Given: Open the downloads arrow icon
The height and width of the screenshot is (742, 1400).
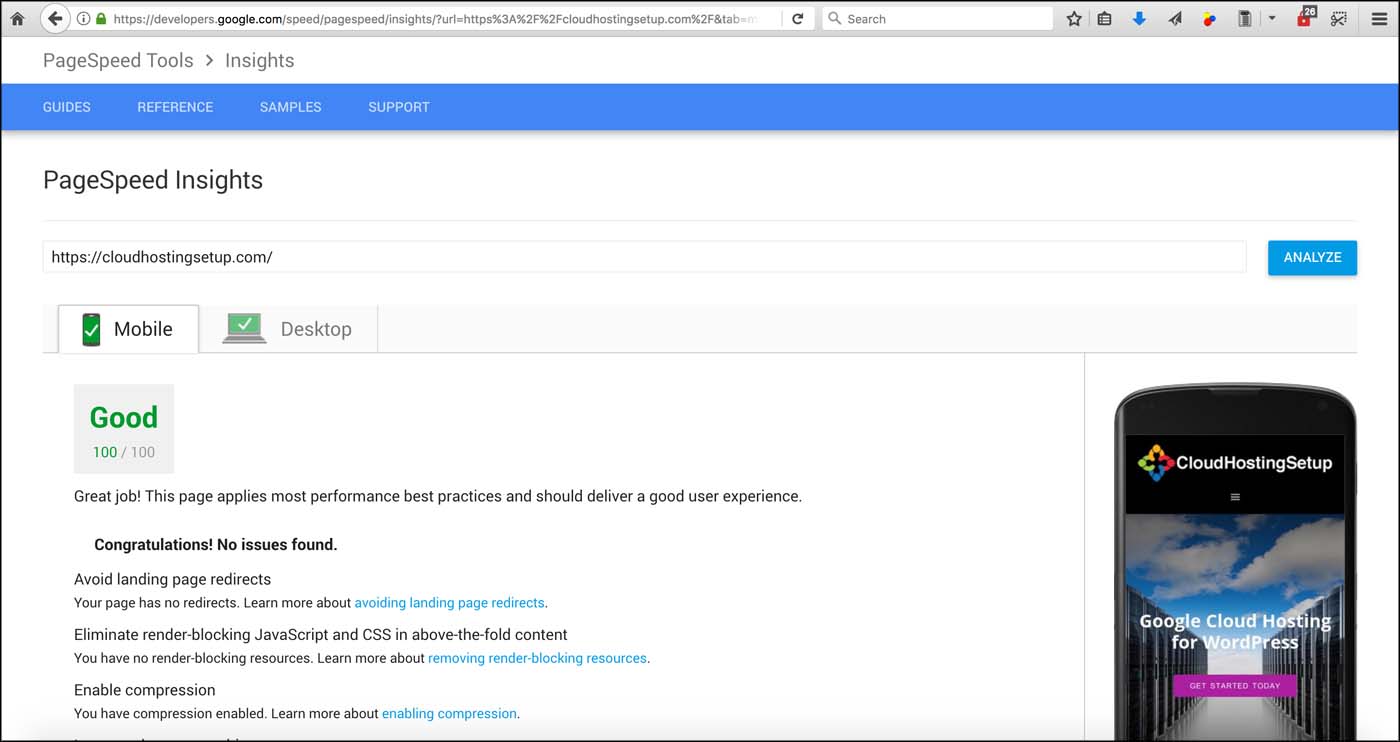Looking at the screenshot, I should click(1139, 18).
